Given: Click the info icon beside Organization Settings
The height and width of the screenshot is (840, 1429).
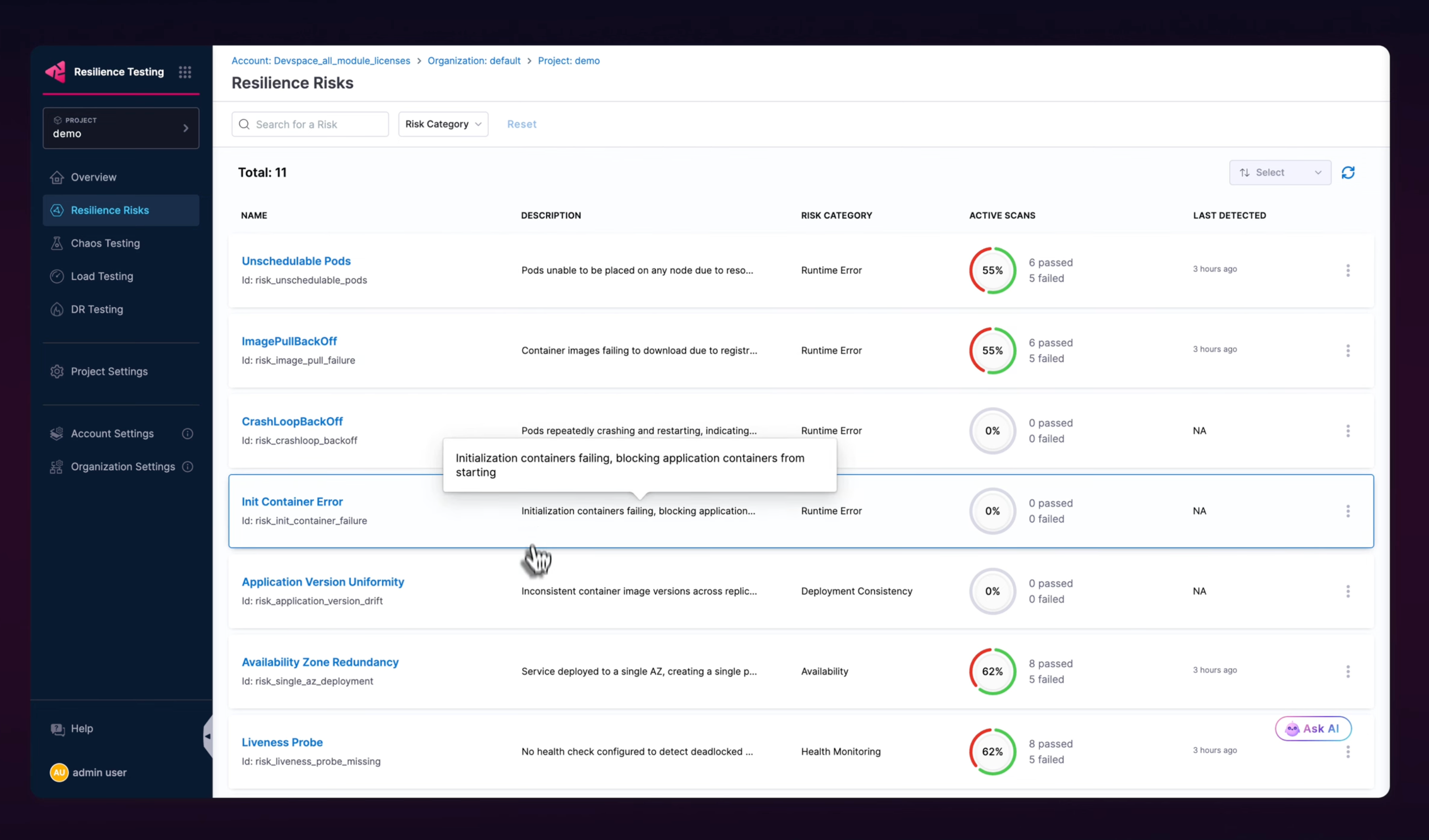Looking at the screenshot, I should (188, 466).
